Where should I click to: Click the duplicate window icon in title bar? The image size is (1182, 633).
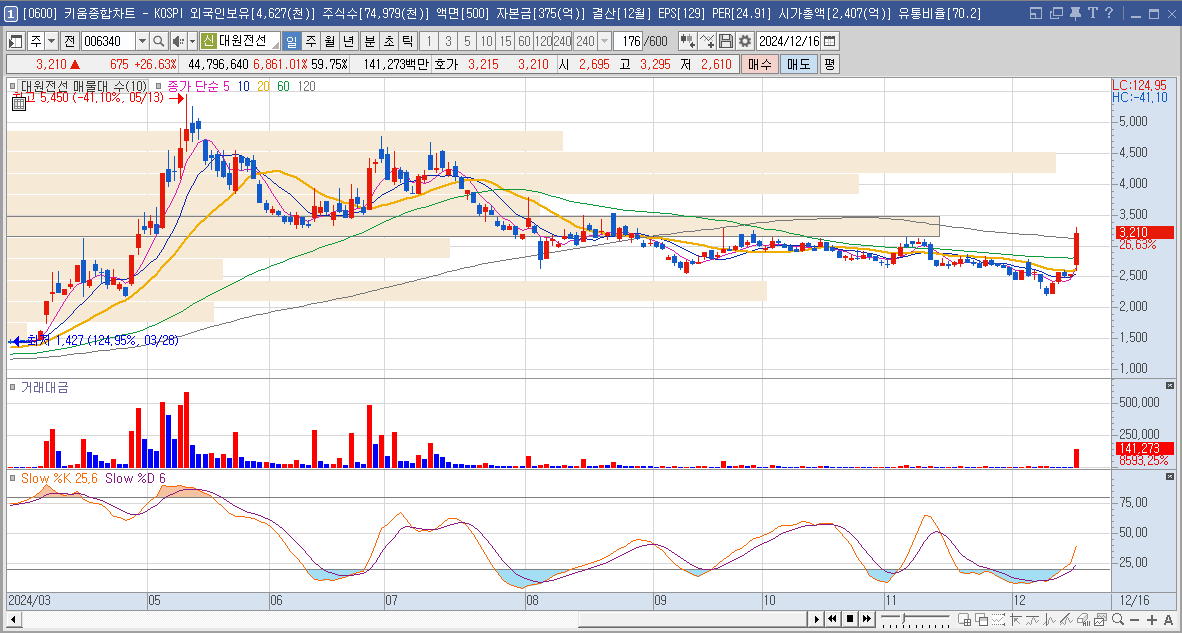(x=1056, y=13)
